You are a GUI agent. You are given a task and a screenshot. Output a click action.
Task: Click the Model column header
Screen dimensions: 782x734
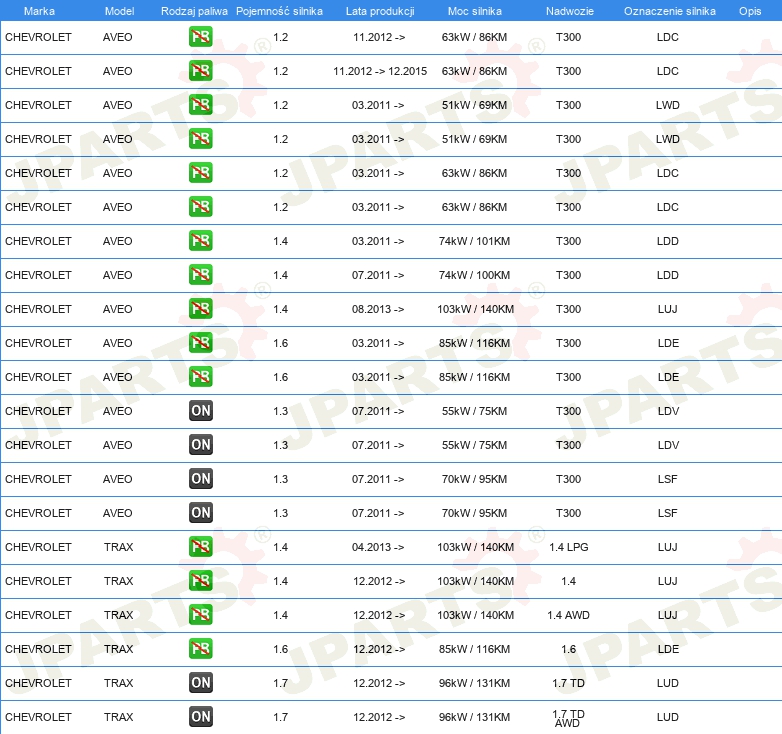(120, 10)
